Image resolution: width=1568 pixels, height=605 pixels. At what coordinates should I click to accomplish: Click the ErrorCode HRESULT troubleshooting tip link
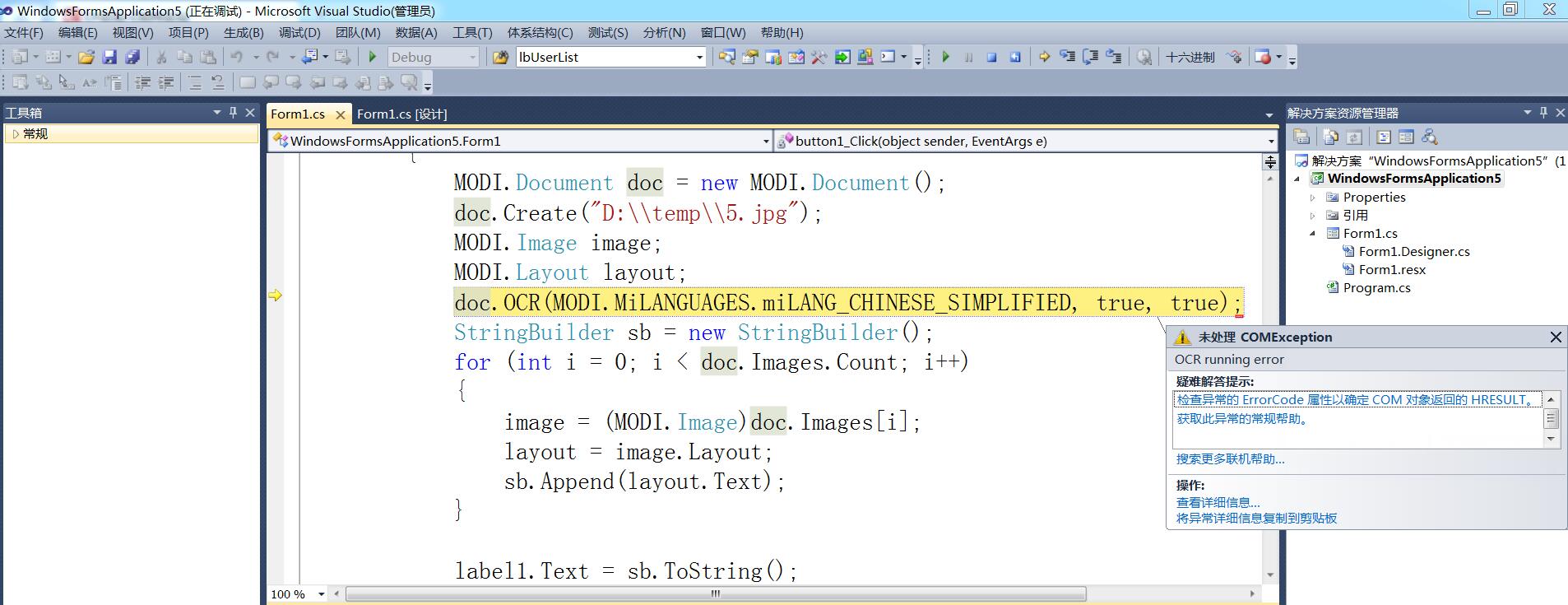coord(1355,400)
